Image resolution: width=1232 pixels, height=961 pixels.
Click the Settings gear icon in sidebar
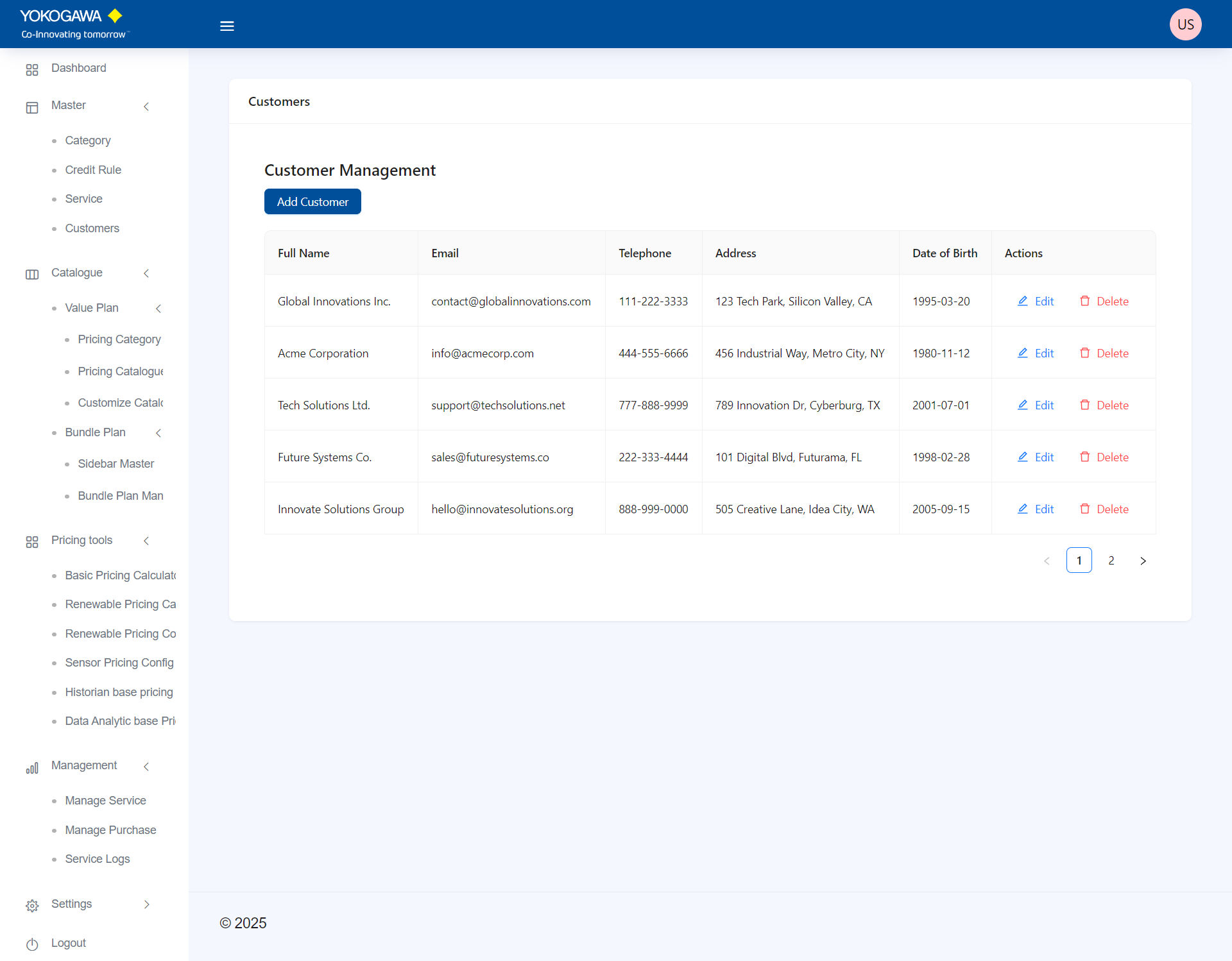click(32, 905)
